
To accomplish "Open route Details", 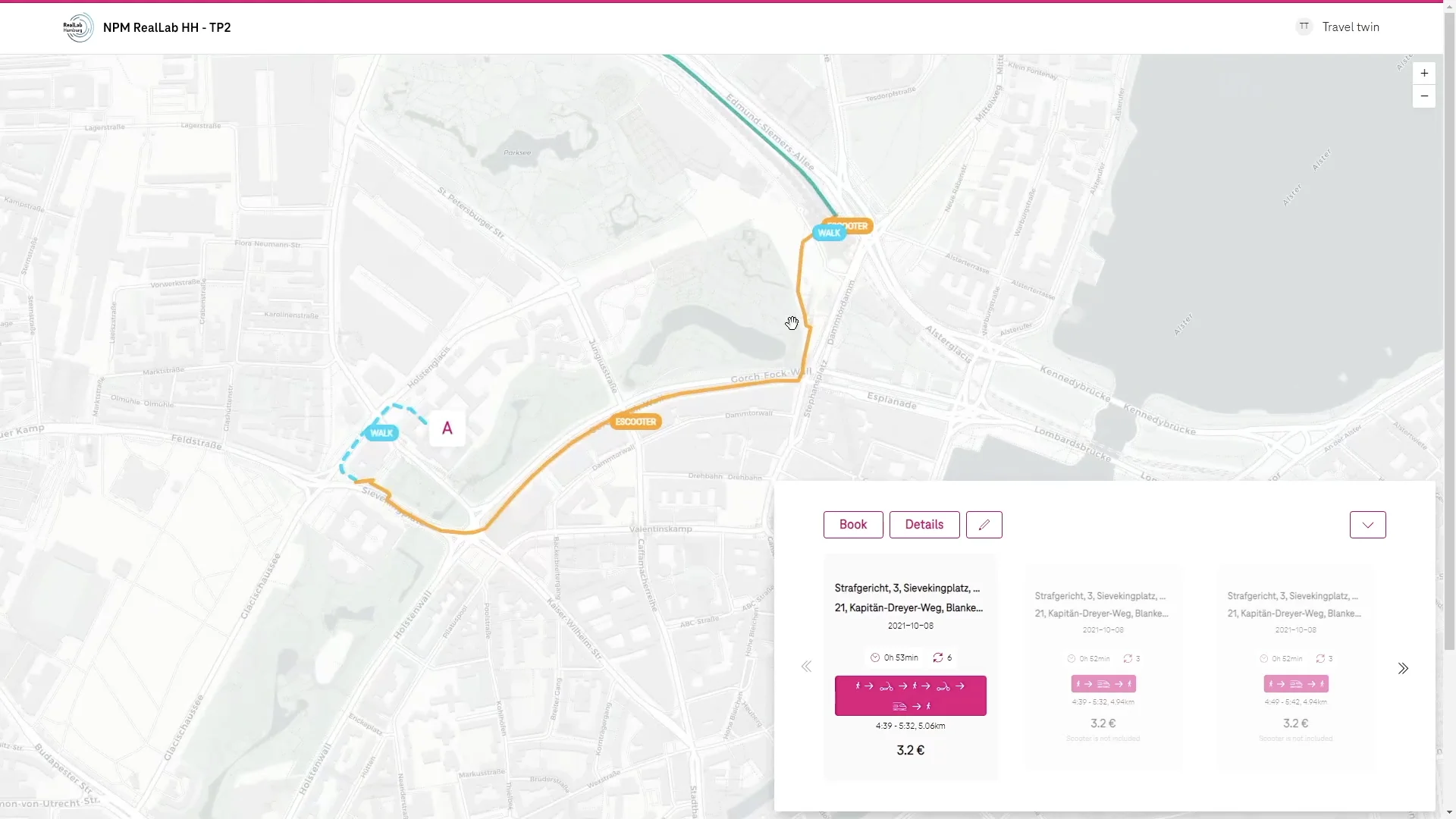I will coord(924,525).
